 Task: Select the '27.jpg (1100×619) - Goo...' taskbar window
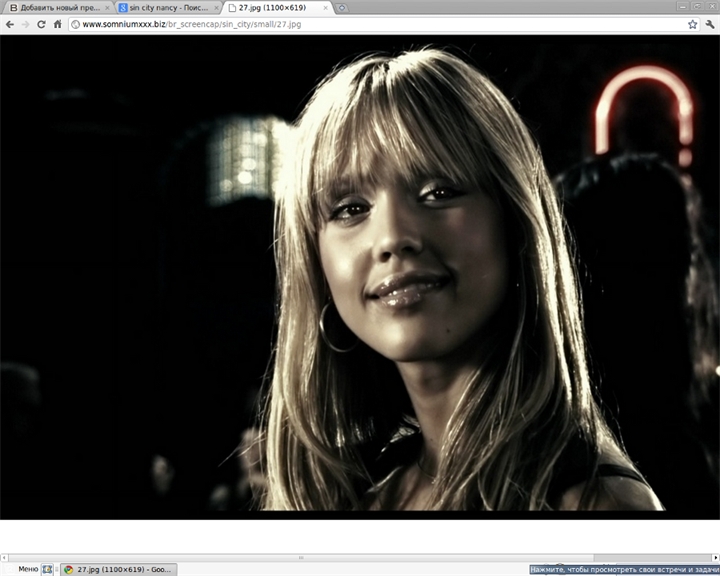119,570
